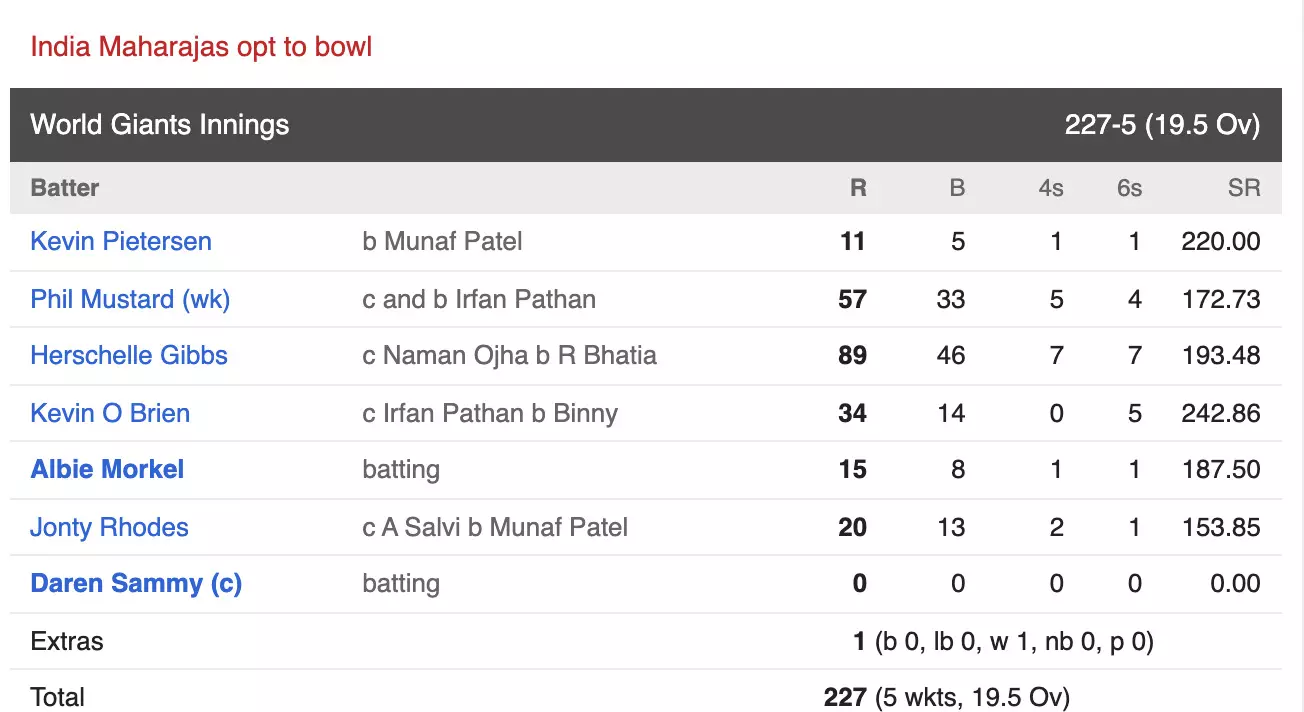Click the World Giants Innings header title
The image size is (1304, 712).
[x=160, y=125]
